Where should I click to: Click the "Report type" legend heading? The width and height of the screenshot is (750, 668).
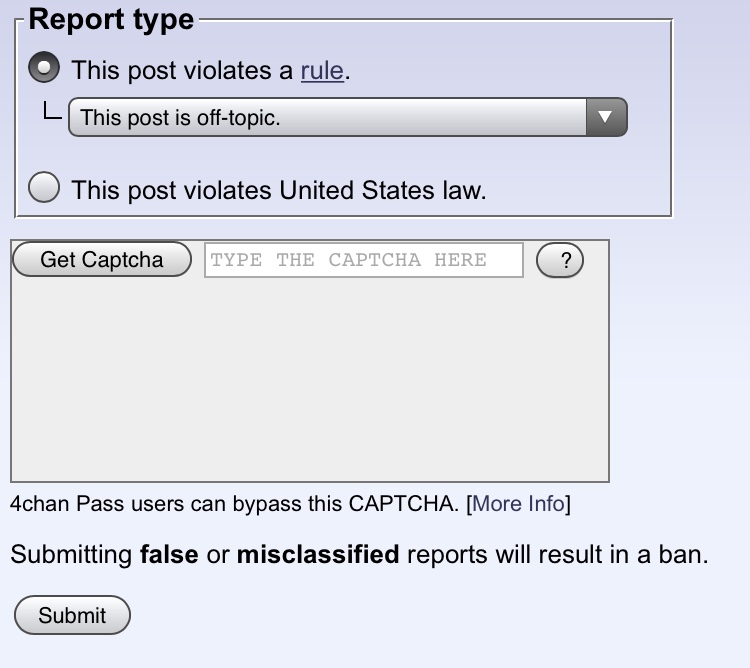(111, 19)
